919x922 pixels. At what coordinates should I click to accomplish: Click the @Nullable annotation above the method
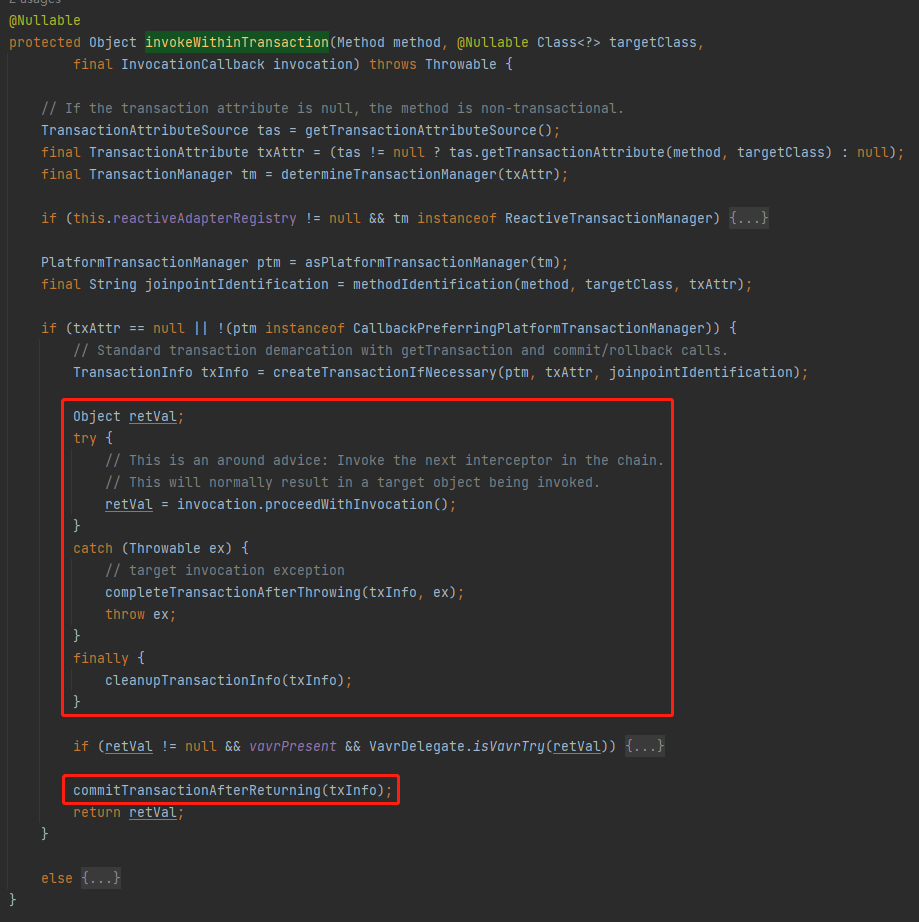click(x=45, y=21)
